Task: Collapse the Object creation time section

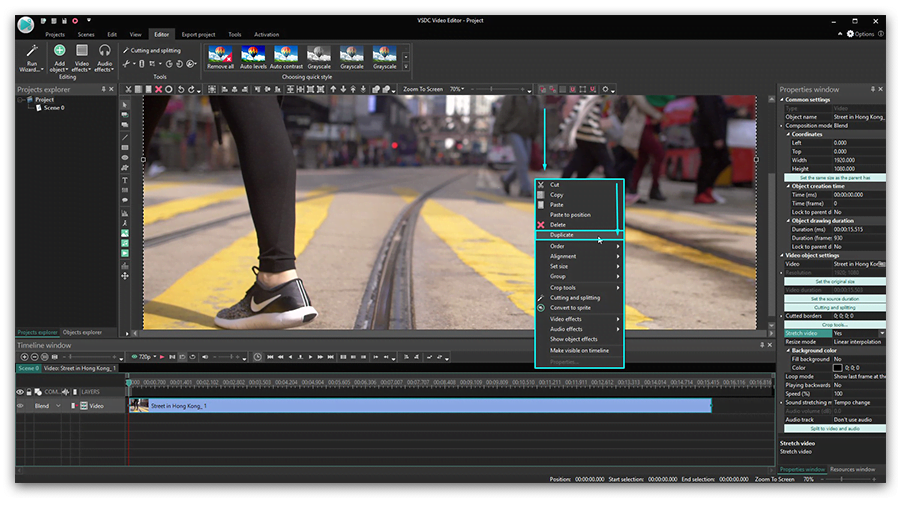Action: point(788,186)
